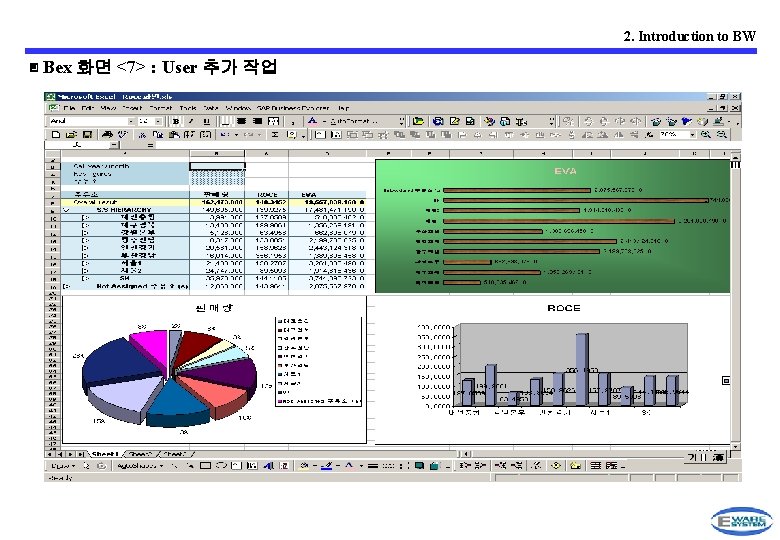Click the Fill Color bucket icon
Image resolution: width=780 pixels, height=540 pixels.
(x=304, y=466)
